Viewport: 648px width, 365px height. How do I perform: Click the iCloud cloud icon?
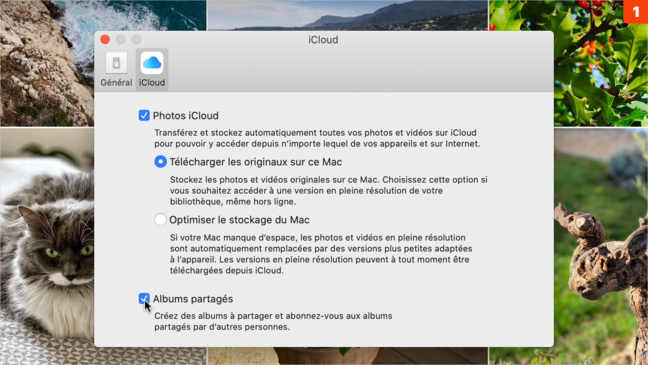click(x=152, y=63)
